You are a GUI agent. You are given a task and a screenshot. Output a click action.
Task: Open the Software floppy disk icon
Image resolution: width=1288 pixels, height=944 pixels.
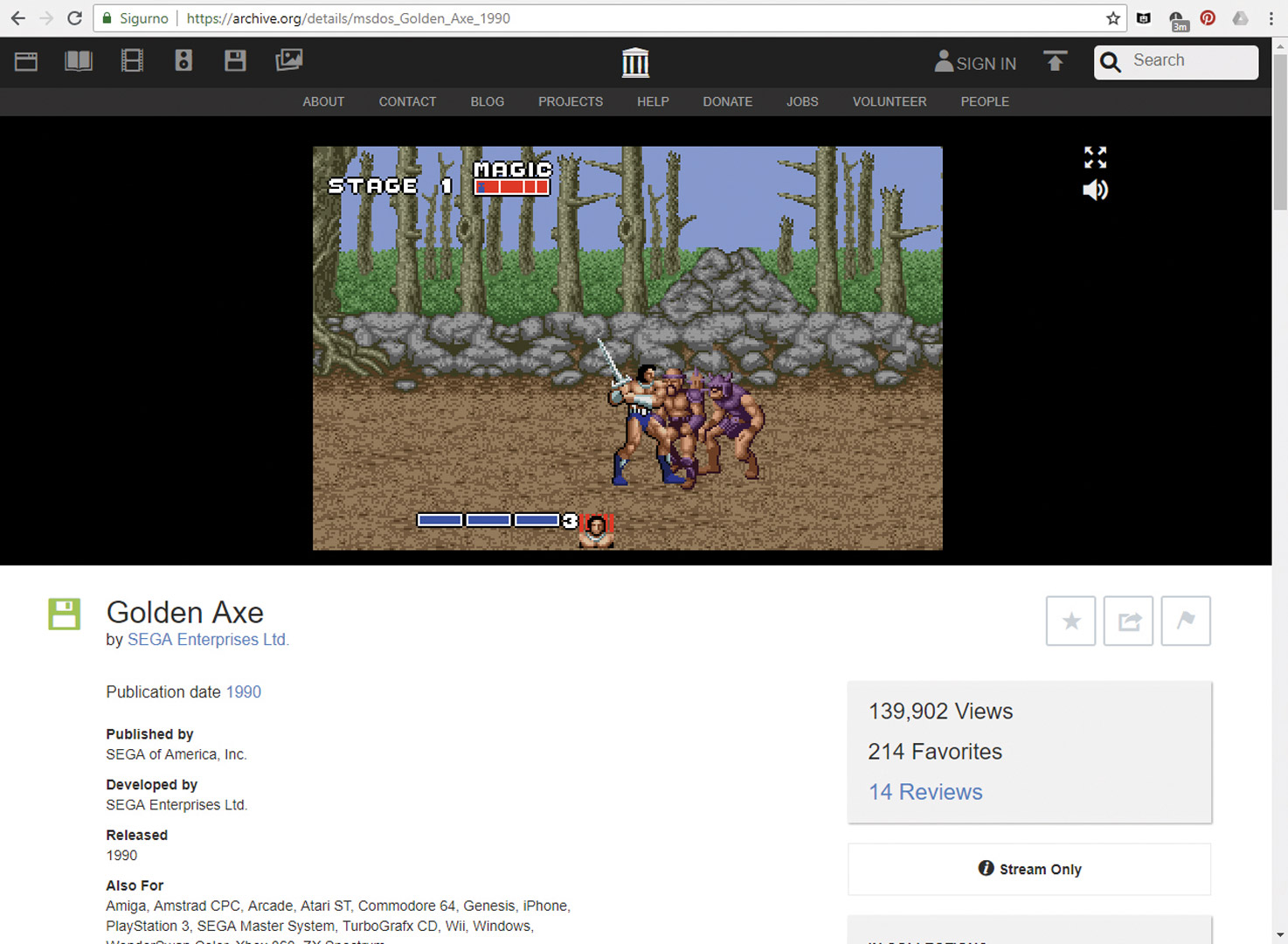(x=235, y=60)
